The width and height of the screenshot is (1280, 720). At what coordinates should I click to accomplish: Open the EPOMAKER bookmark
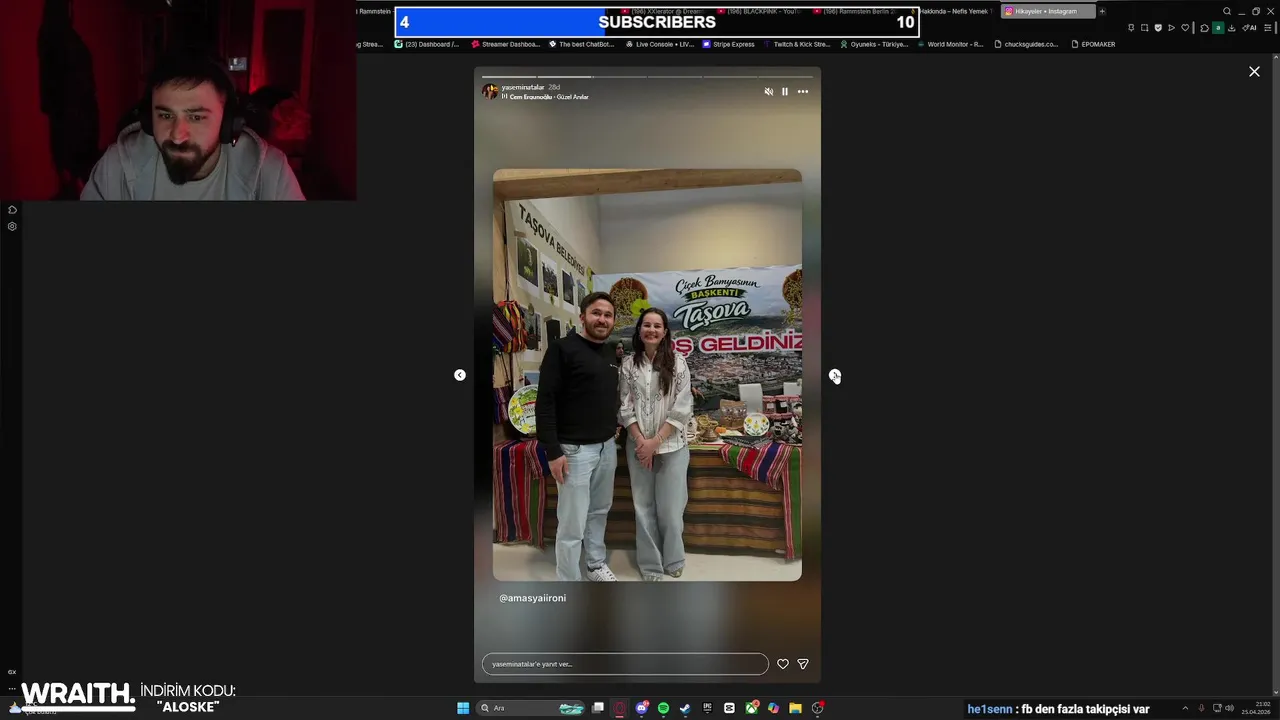[1093, 44]
